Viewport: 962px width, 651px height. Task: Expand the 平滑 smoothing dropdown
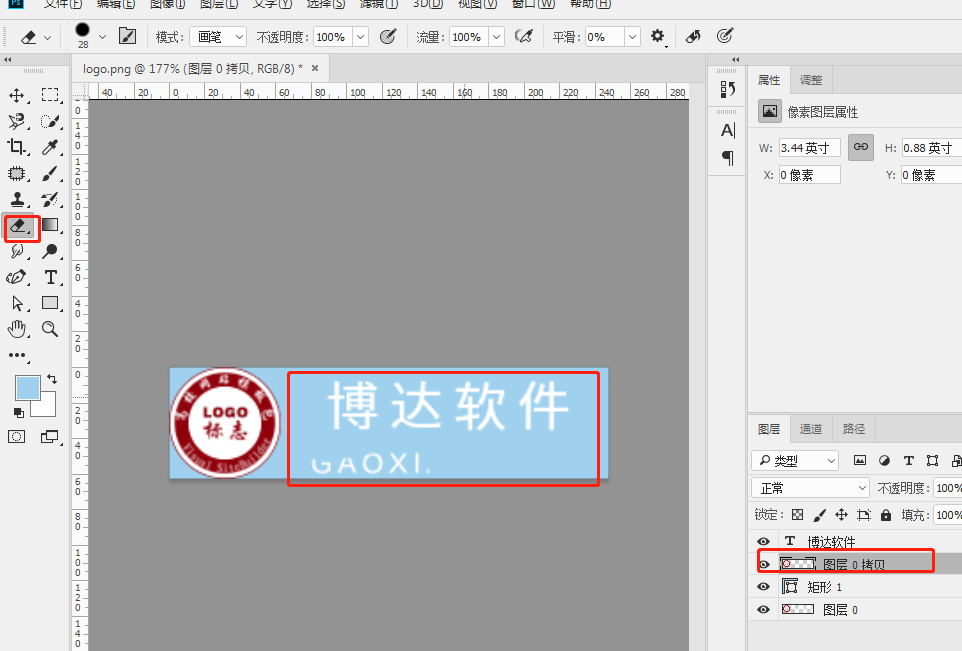pos(632,37)
